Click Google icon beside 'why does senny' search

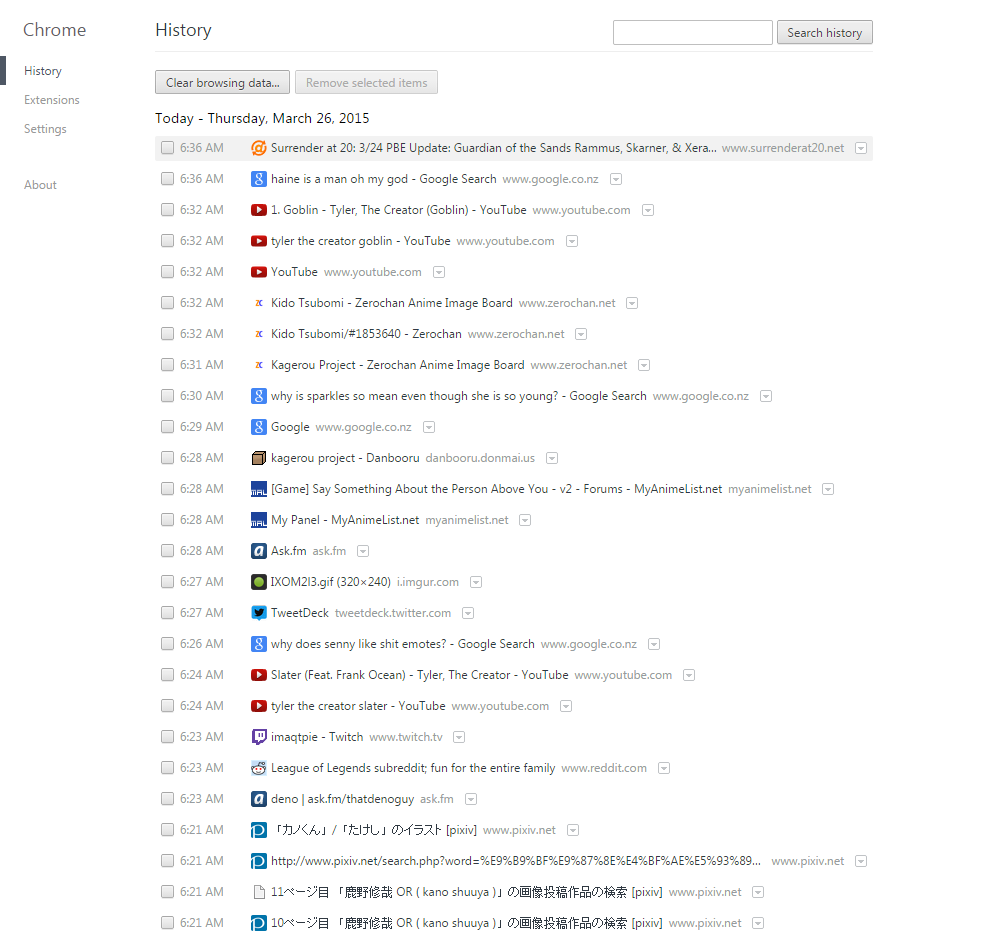259,643
